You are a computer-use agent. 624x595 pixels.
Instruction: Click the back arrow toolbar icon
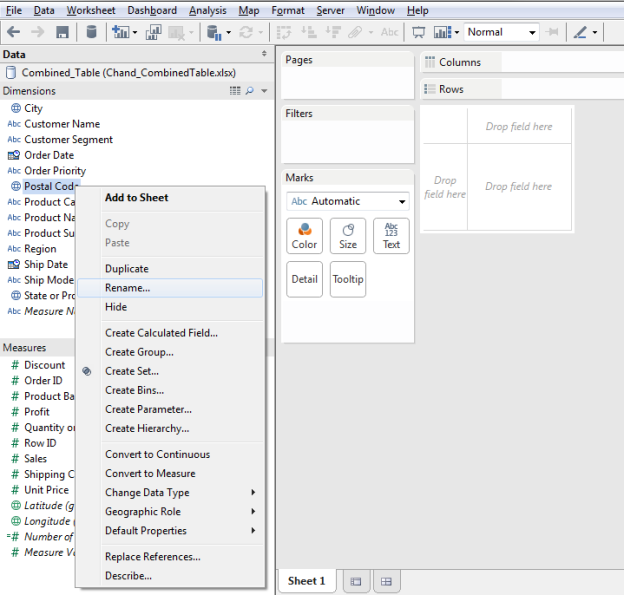click(14, 32)
